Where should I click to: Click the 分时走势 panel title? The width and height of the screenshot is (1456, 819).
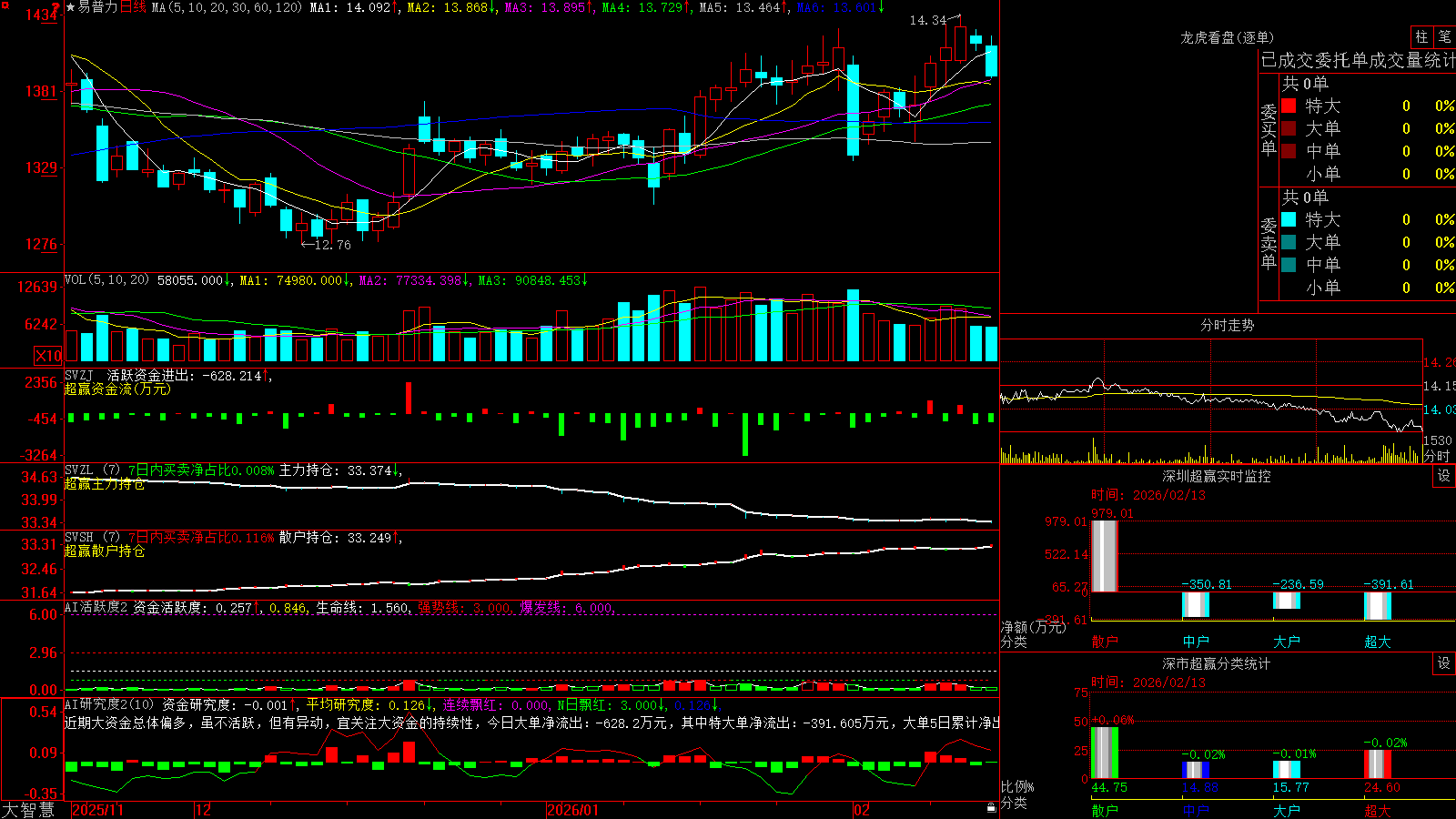pos(1228,325)
